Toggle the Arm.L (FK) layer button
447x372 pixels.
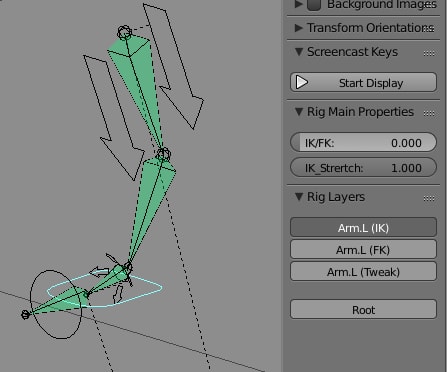363,250
